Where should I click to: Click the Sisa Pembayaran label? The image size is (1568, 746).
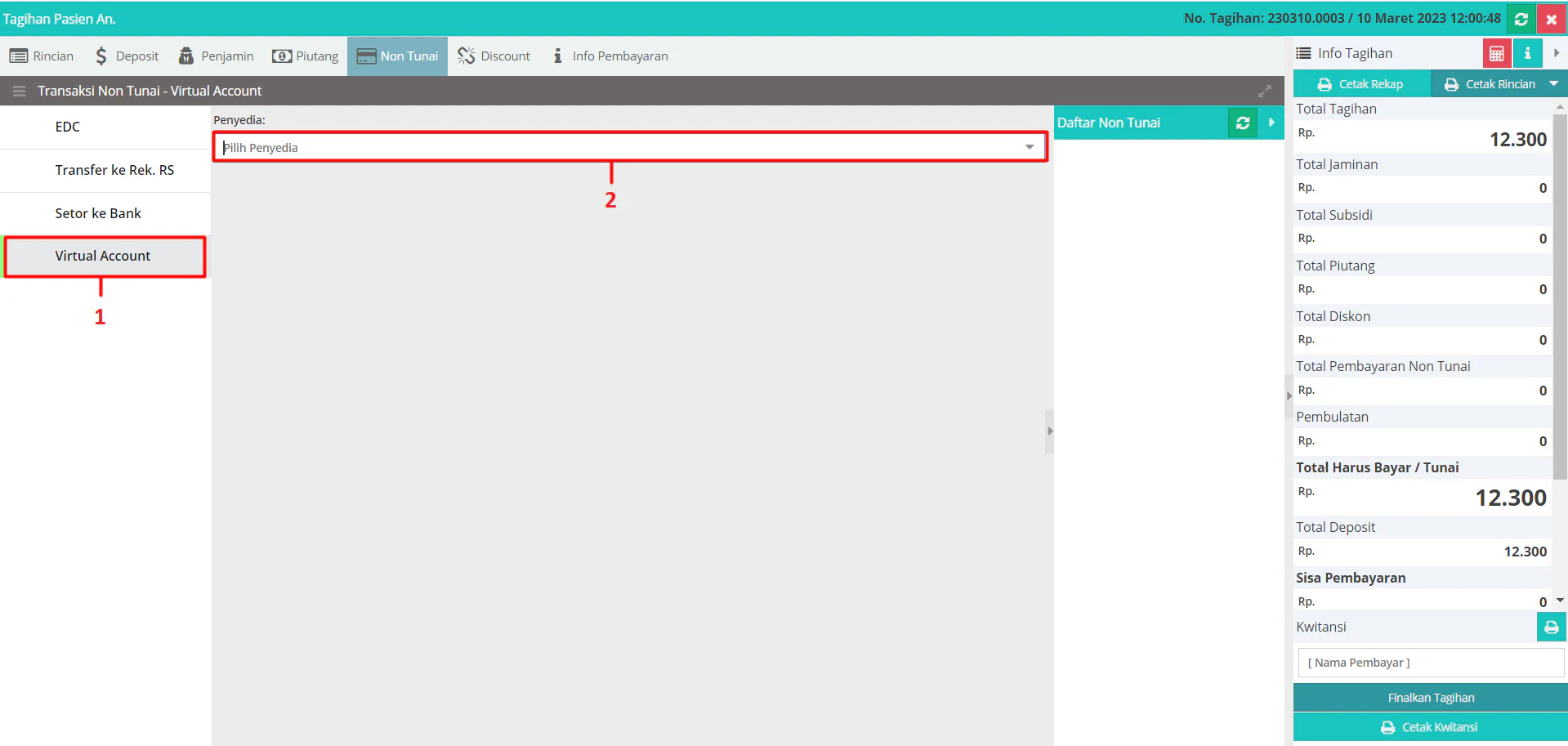pyautogui.click(x=1351, y=578)
